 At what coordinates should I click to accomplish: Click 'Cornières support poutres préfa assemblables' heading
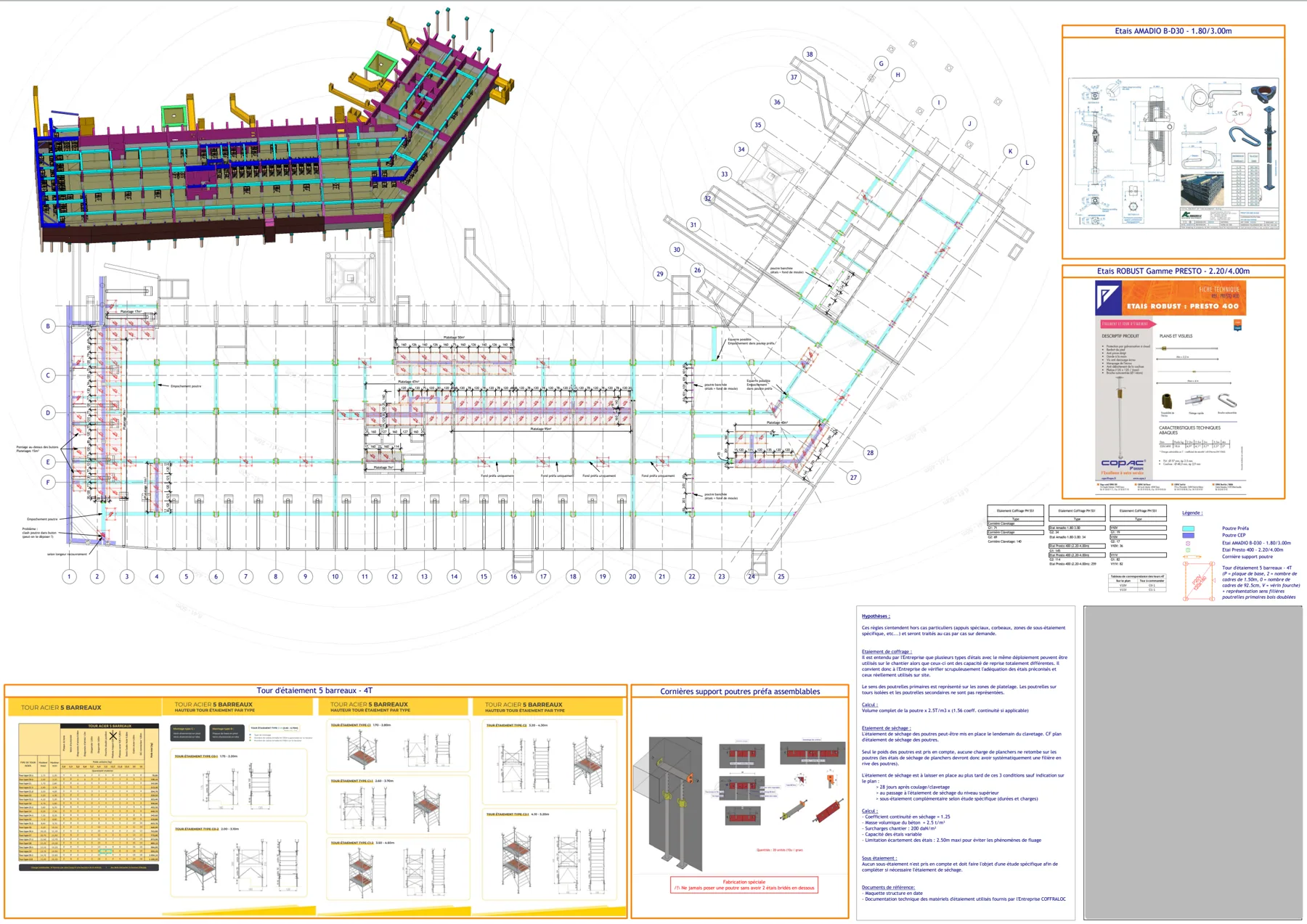[740, 691]
